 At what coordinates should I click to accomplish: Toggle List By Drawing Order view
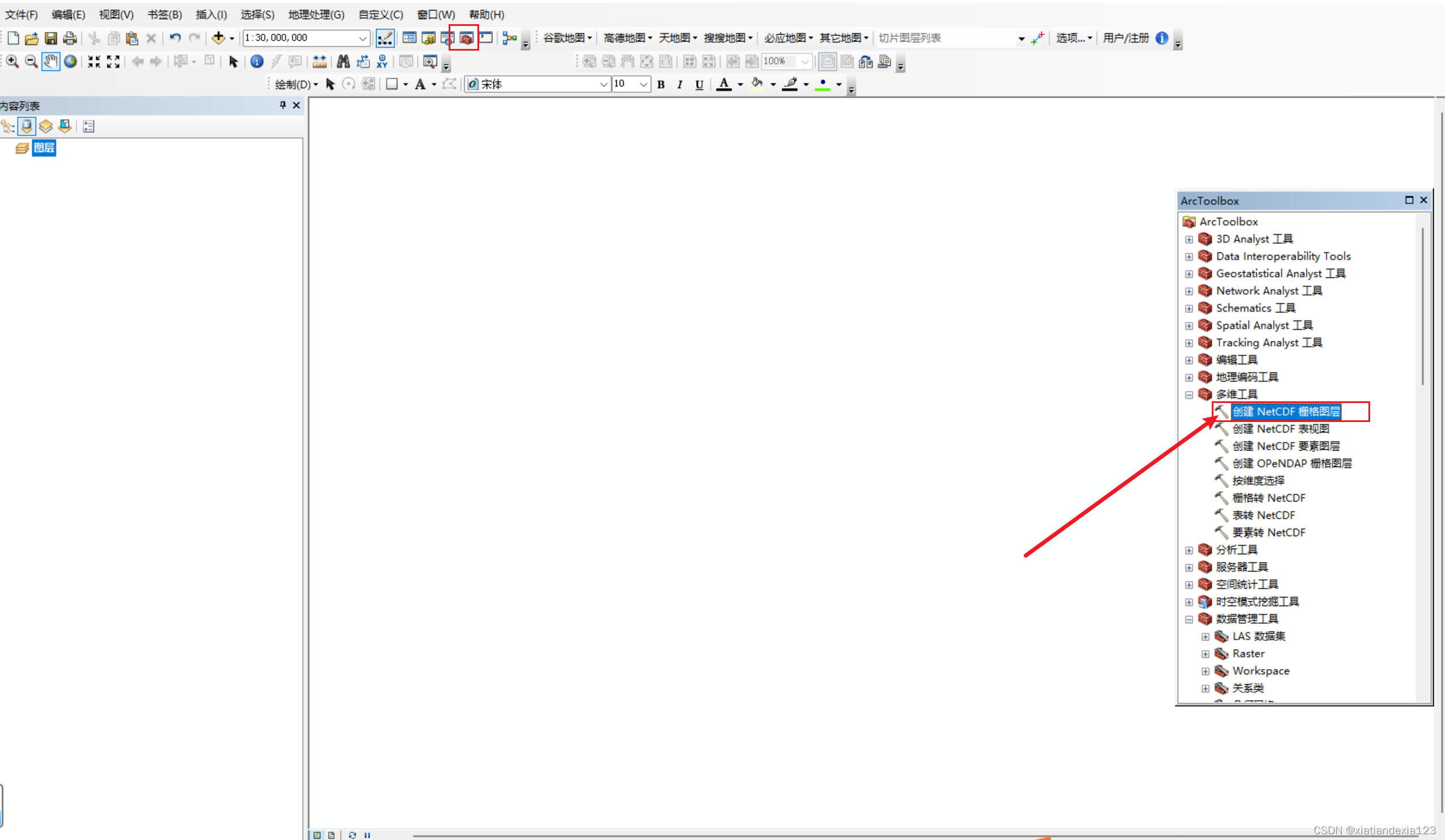click(x=7, y=127)
